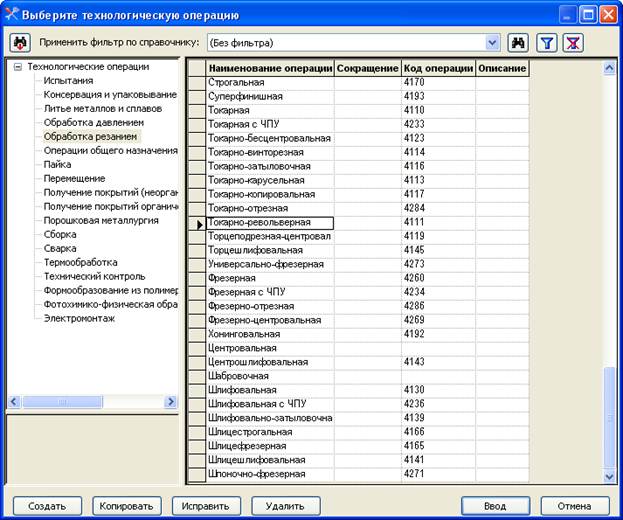
Task: Cancel dialog with 'Отмена' button
Action: (575, 506)
